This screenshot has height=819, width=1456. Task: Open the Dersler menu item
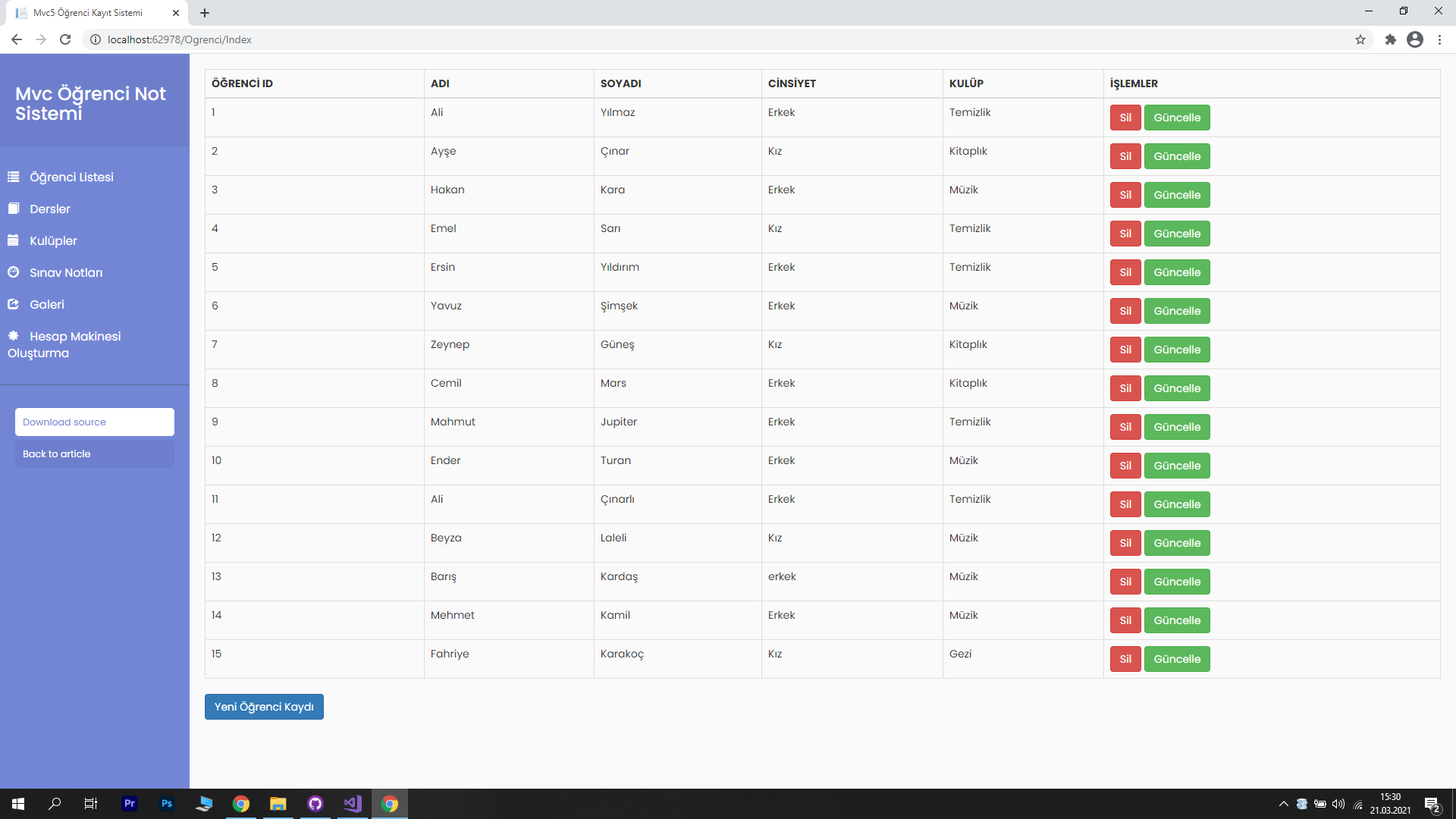click(x=50, y=209)
